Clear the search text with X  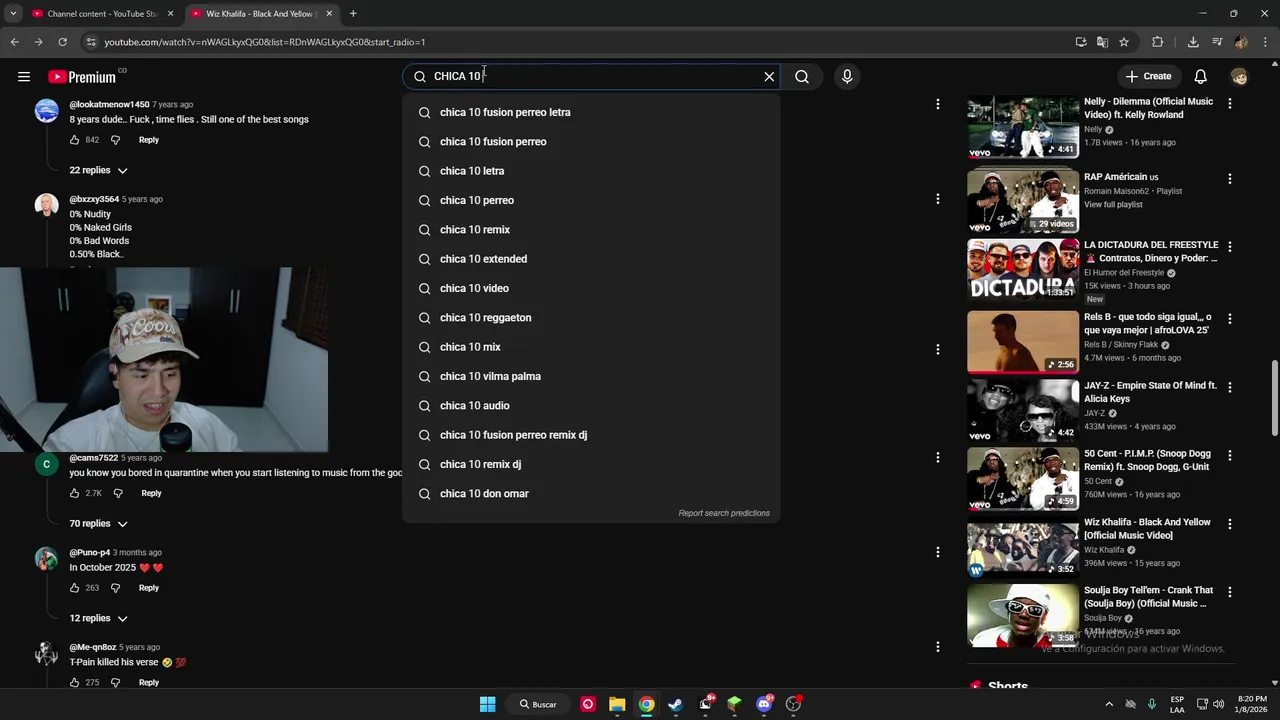[x=769, y=76]
